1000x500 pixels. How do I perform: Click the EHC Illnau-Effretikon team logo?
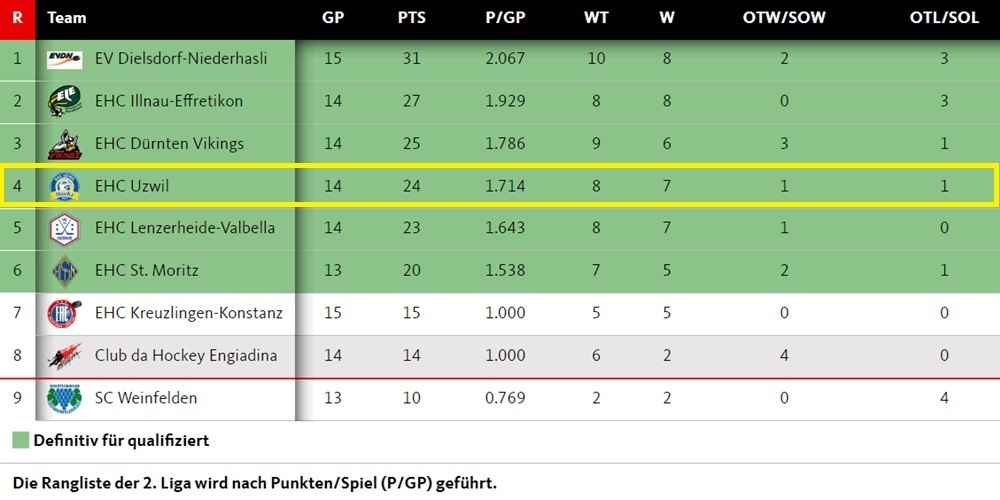click(x=65, y=101)
